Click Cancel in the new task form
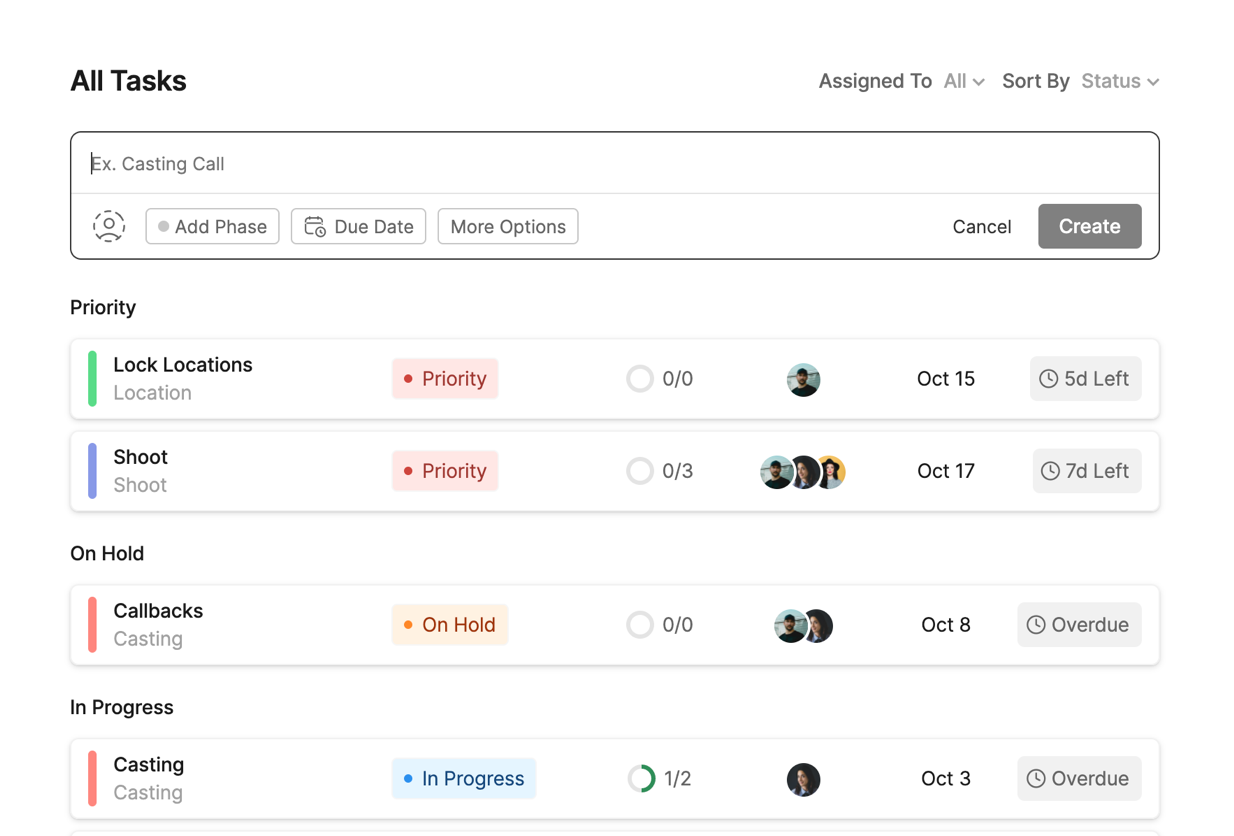 tap(981, 226)
